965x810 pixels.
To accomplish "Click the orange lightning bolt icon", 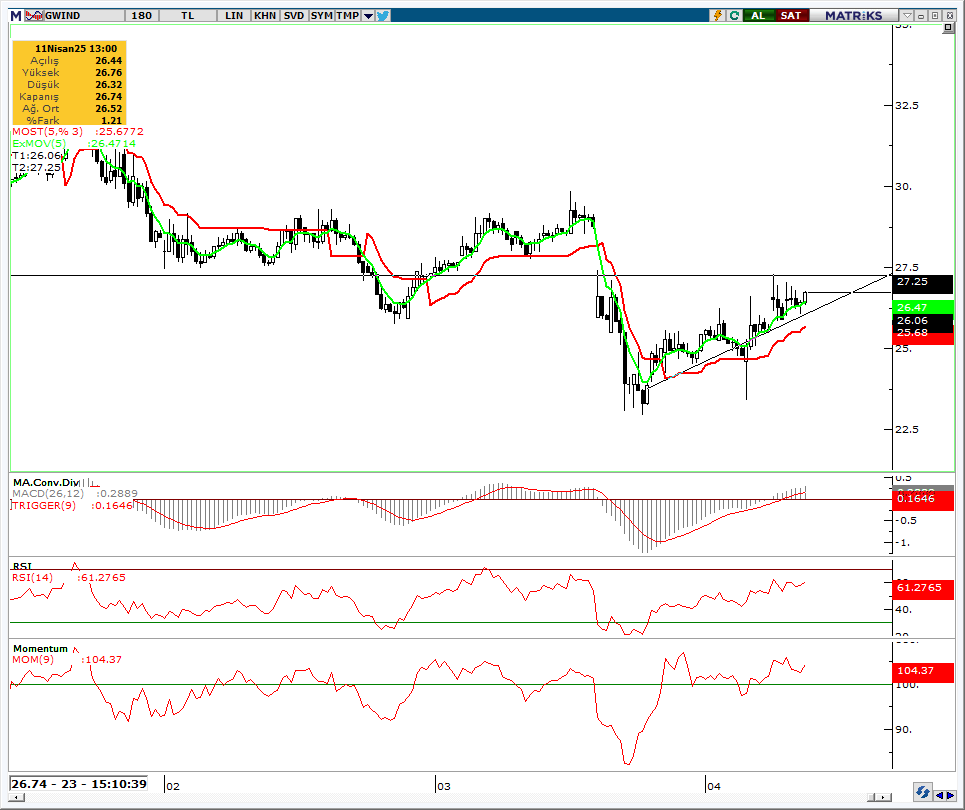I will (x=717, y=15).
